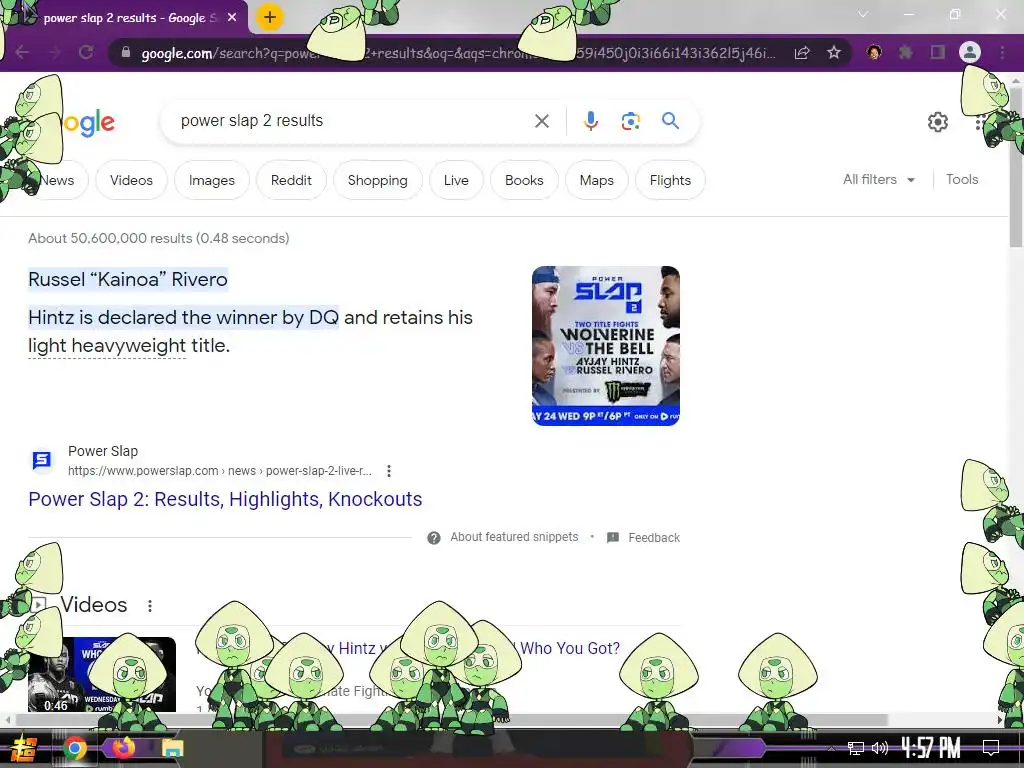1024x768 pixels.
Task: Open Google quick settings gear
Action: [x=938, y=121]
